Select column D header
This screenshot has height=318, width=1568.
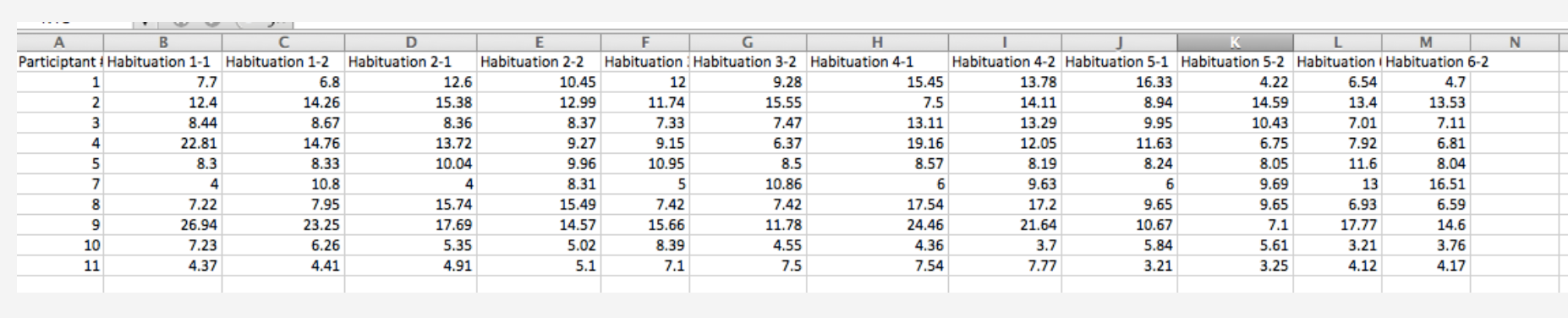[410, 42]
